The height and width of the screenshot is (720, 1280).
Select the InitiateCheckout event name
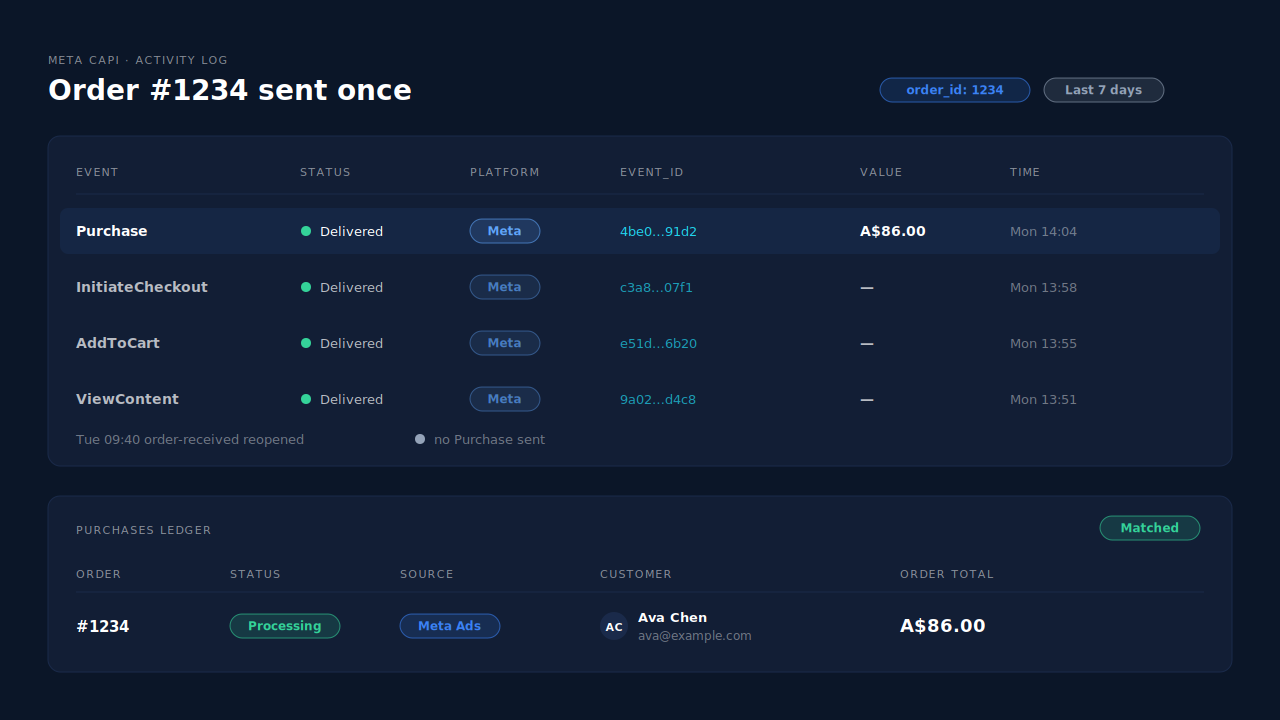point(142,287)
